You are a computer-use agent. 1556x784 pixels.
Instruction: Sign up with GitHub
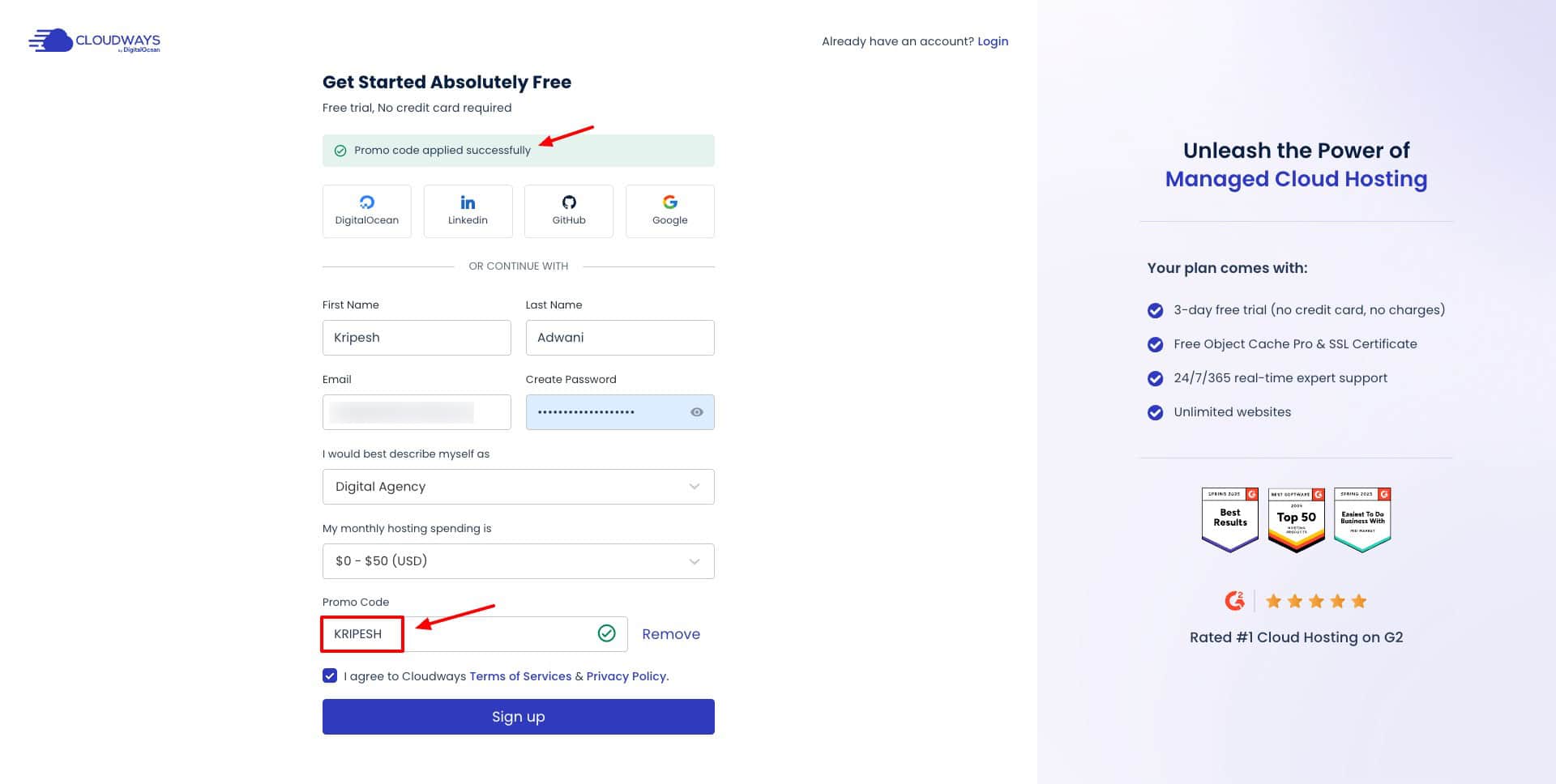click(x=568, y=211)
